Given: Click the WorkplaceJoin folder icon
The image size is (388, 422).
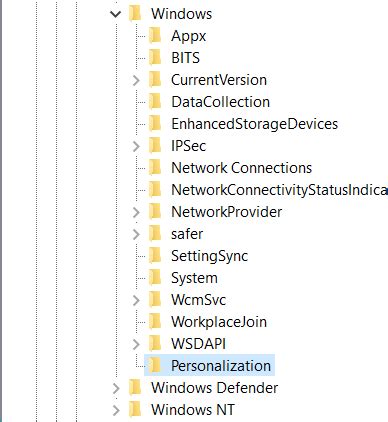Looking at the screenshot, I should 155,321.
